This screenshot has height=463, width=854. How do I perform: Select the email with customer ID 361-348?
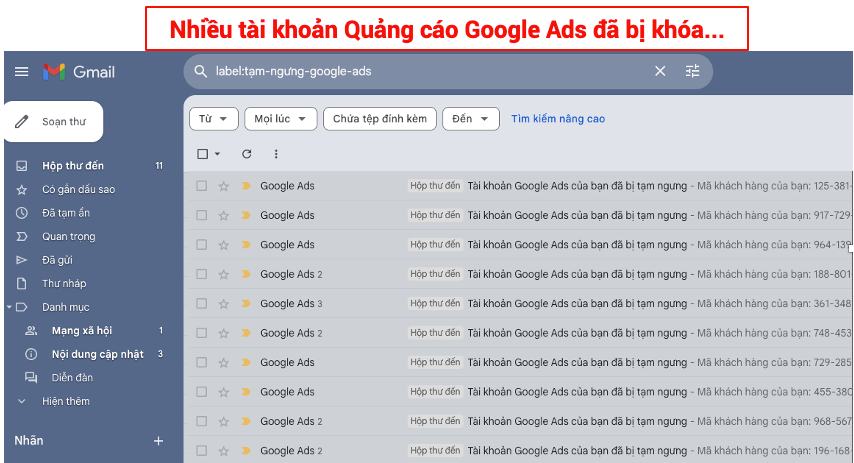coord(202,303)
